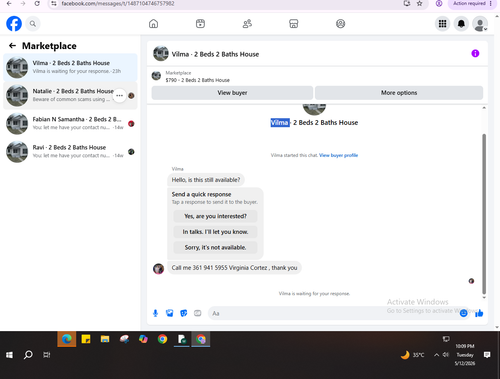Open File Explorer from the taskbar
Screen dimensions: 500x379
105,339
